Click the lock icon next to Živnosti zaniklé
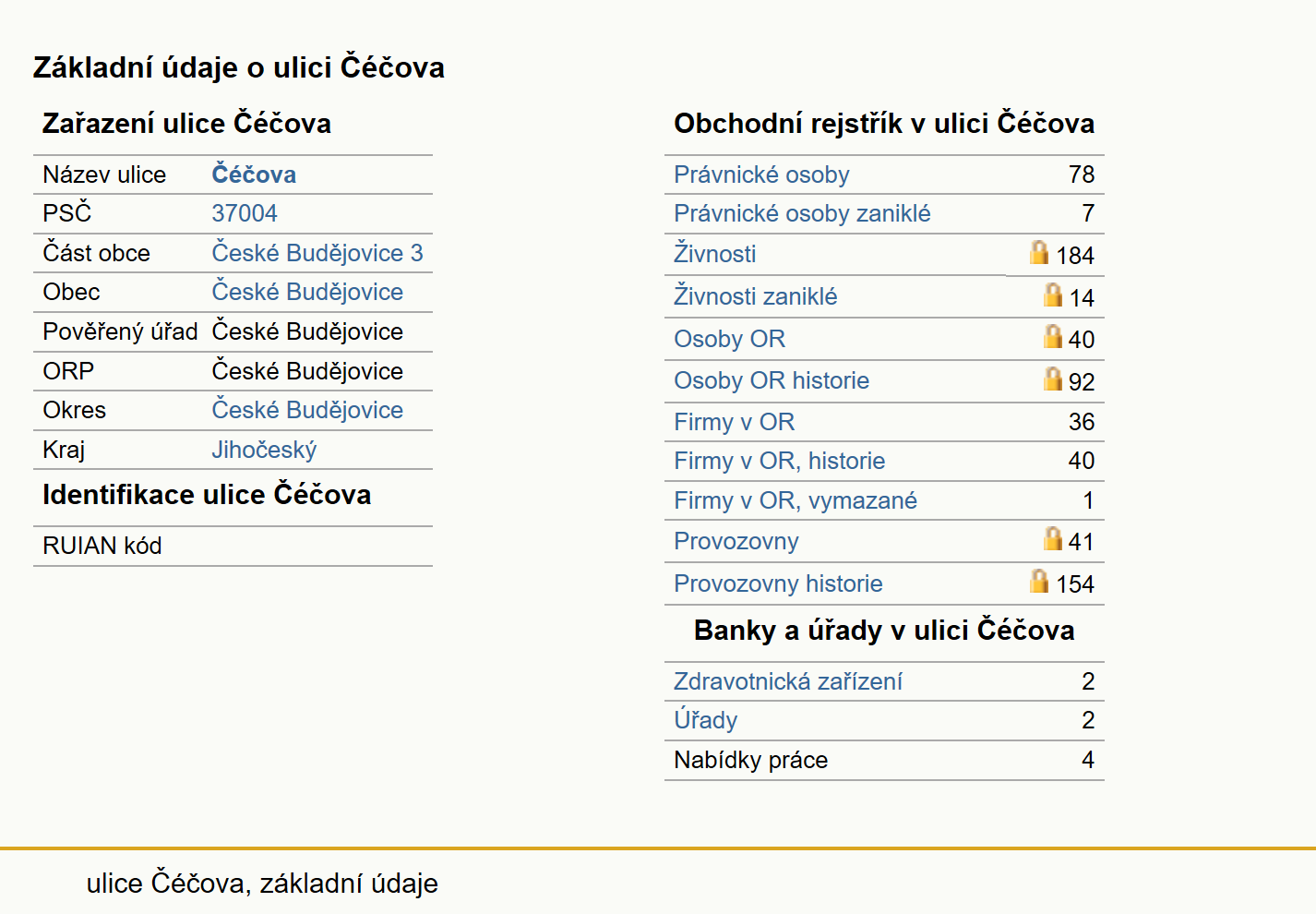 (1052, 295)
